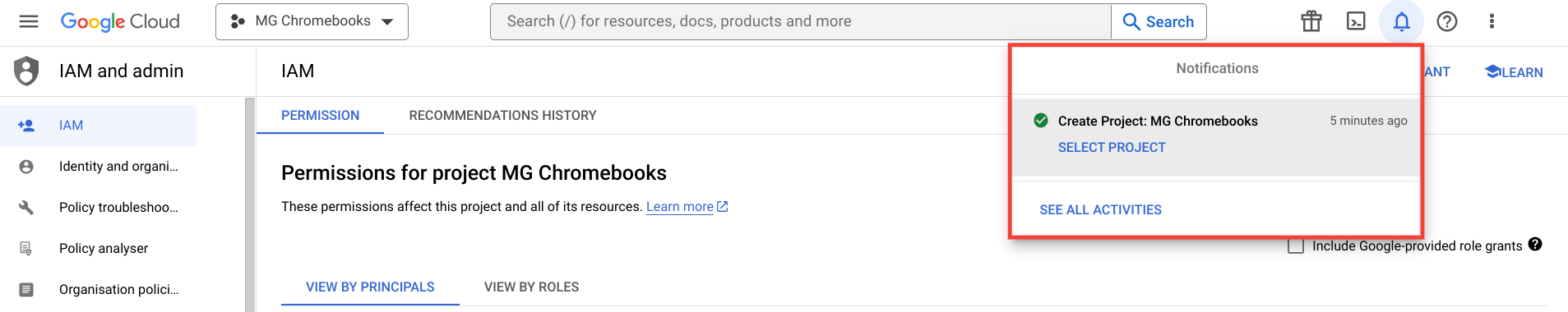Select the View by Roles tab
Image resolution: width=1568 pixels, height=312 pixels.
(x=531, y=287)
